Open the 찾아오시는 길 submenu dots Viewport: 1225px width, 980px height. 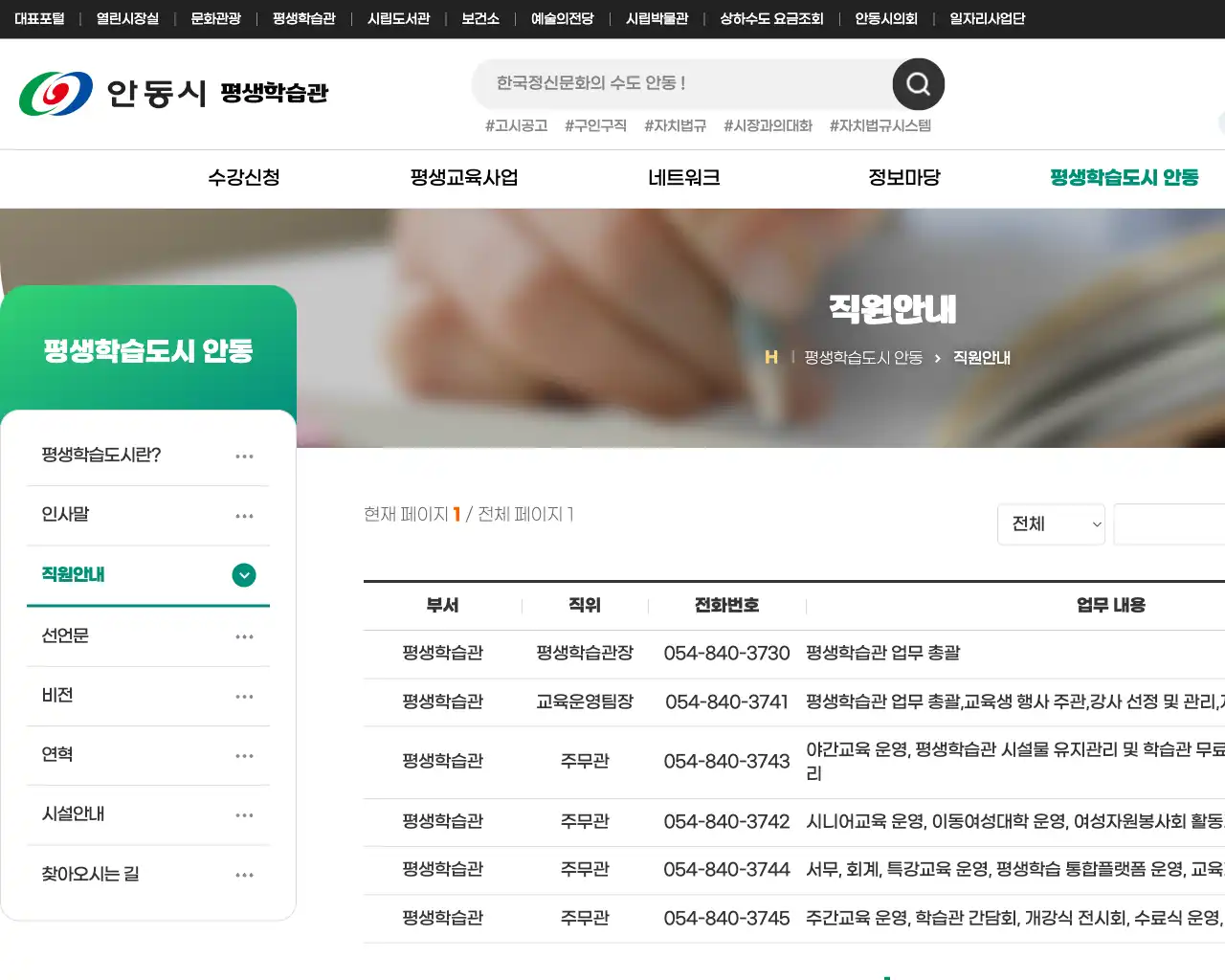244,874
